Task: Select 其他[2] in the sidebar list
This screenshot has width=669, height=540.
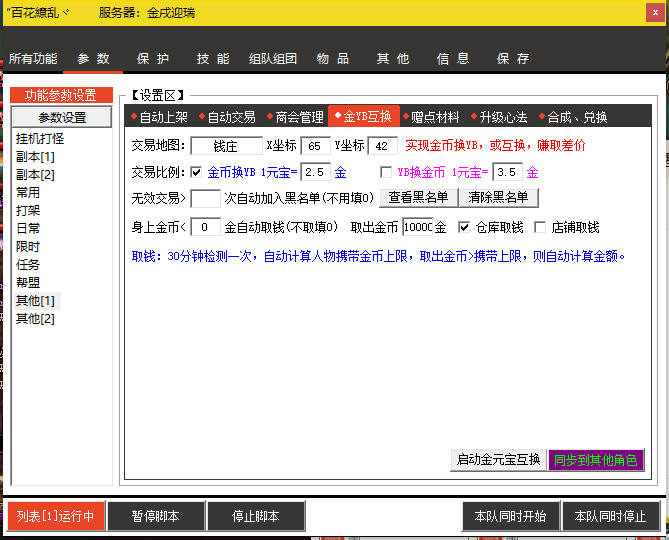Action: tap(35, 319)
